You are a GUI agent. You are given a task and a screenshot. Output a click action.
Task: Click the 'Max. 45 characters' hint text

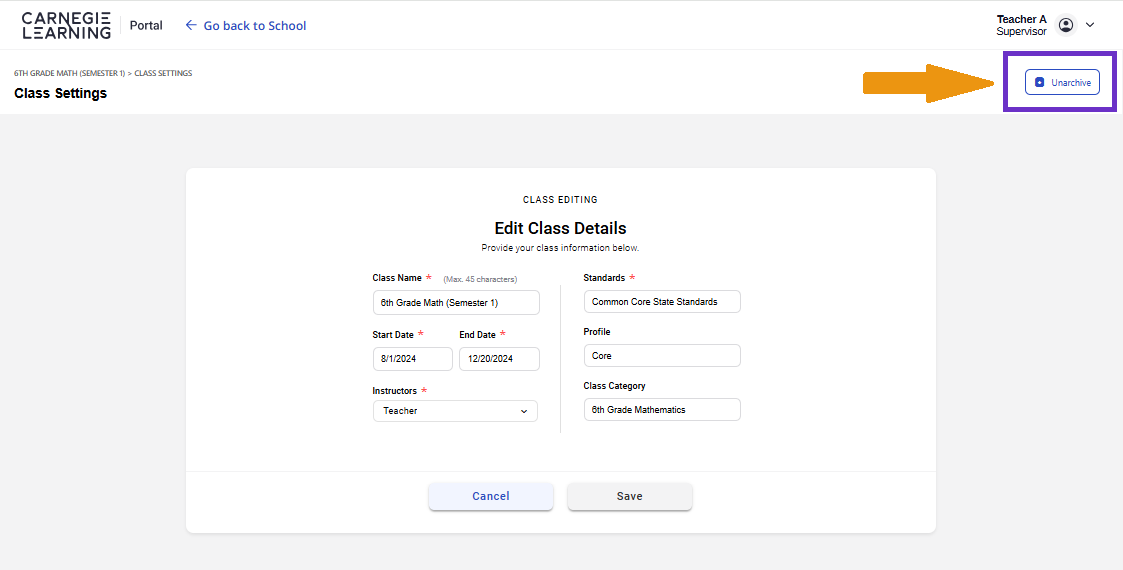[480, 279]
